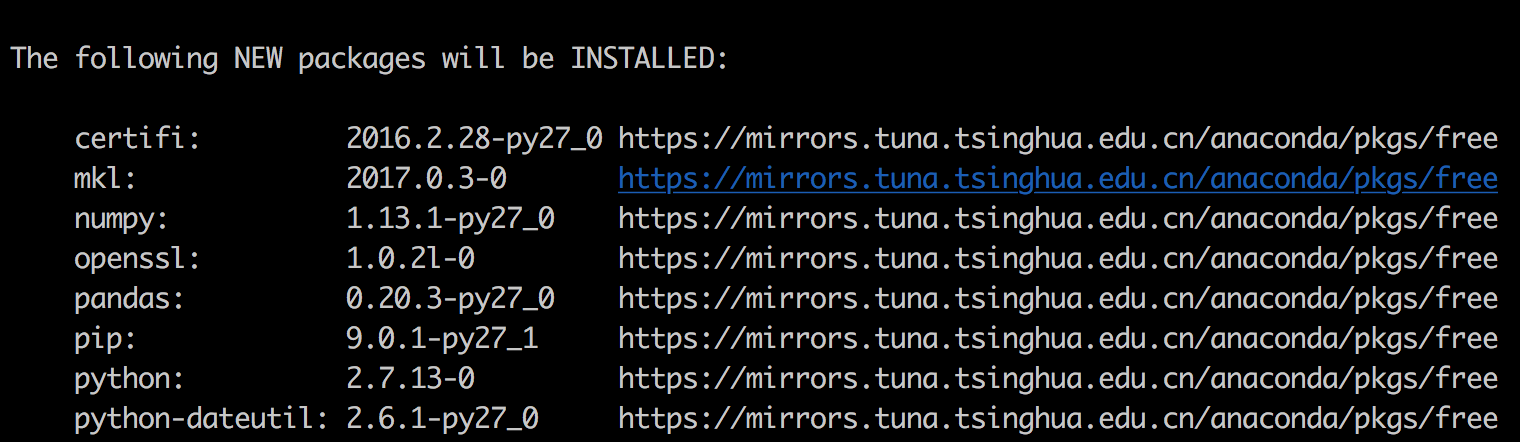Click the pip package mirror URL
1520x442 pixels.
tap(1058, 339)
